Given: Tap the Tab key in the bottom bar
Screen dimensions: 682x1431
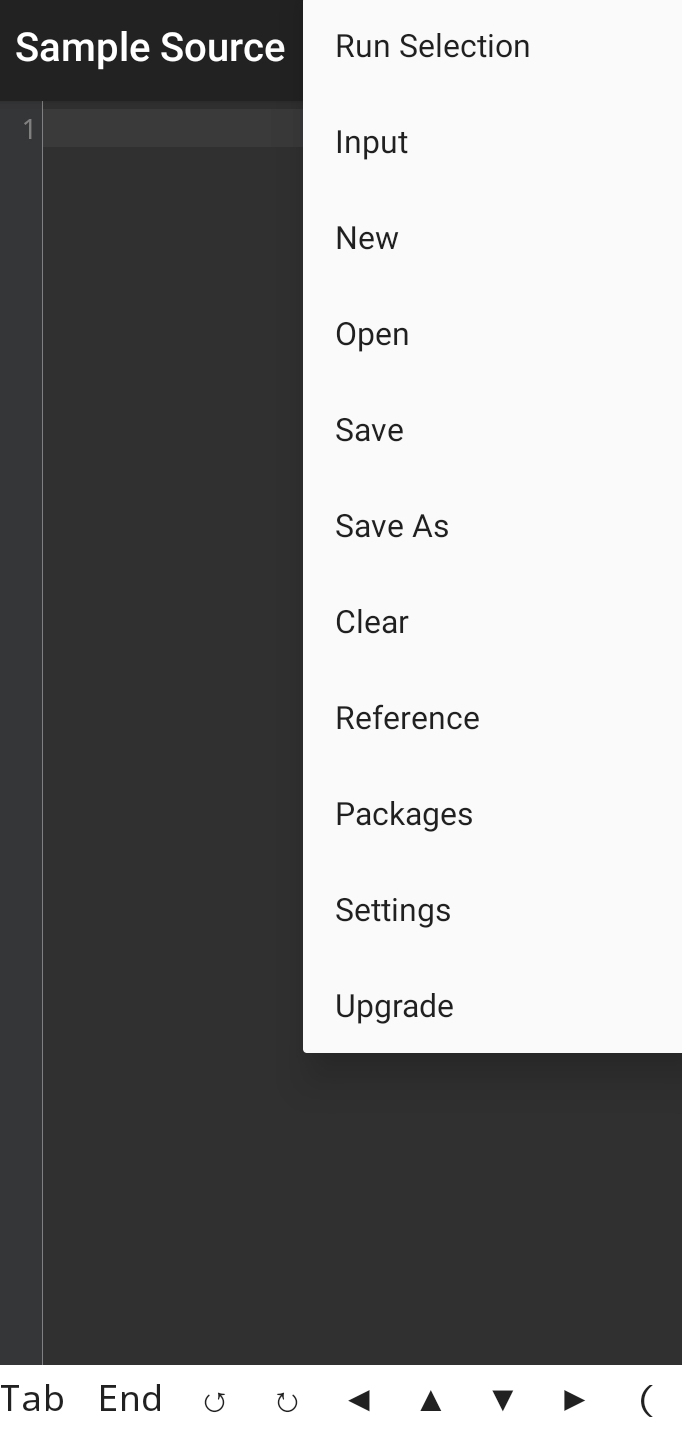Looking at the screenshot, I should [32, 1398].
